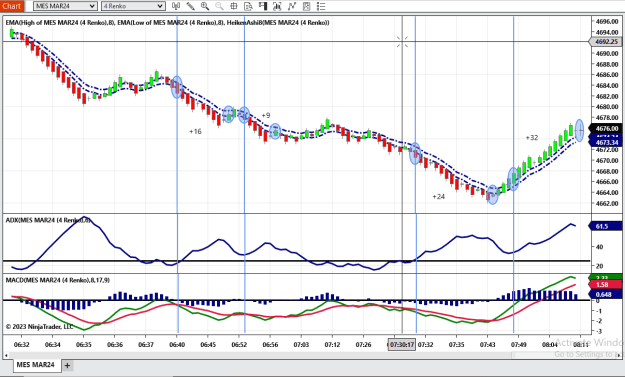Open the data box icon
Viewport: 625px width, 377px height.
click(x=248, y=6)
